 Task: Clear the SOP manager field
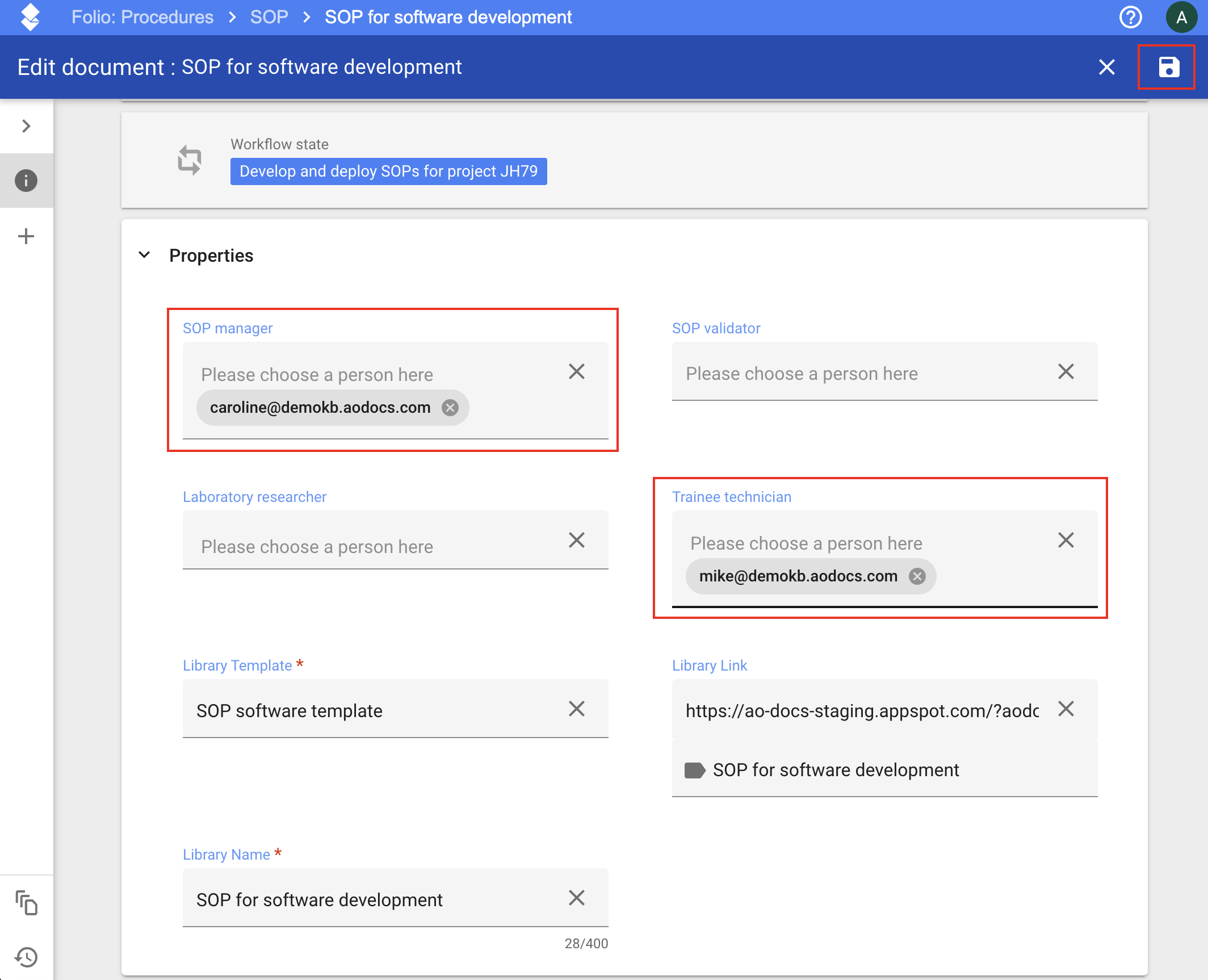(x=577, y=371)
